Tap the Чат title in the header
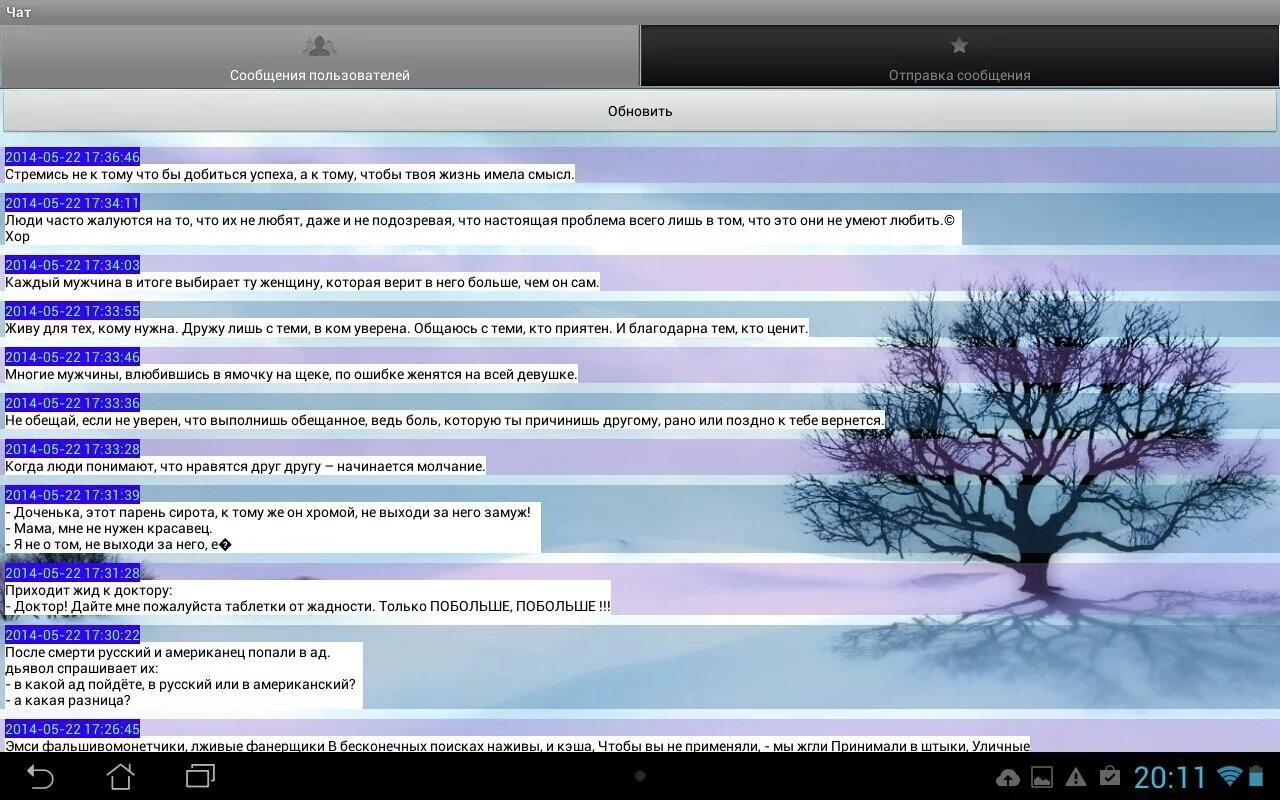1280x800 pixels. point(18,12)
